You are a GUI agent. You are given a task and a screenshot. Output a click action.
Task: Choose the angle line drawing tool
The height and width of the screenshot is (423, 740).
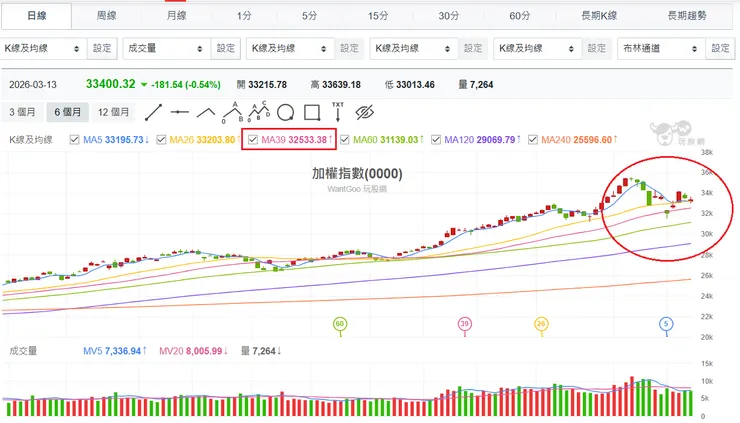tap(206, 112)
